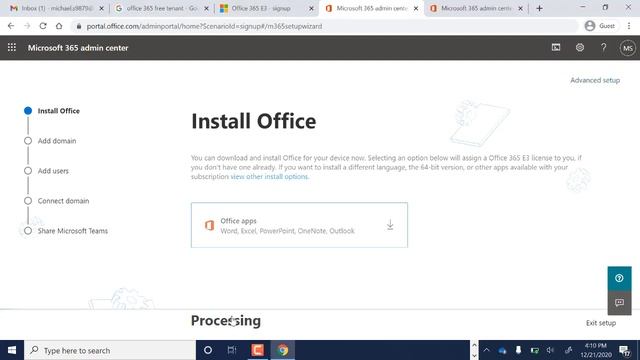Close the Gmail Inbox tab

(102, 8)
